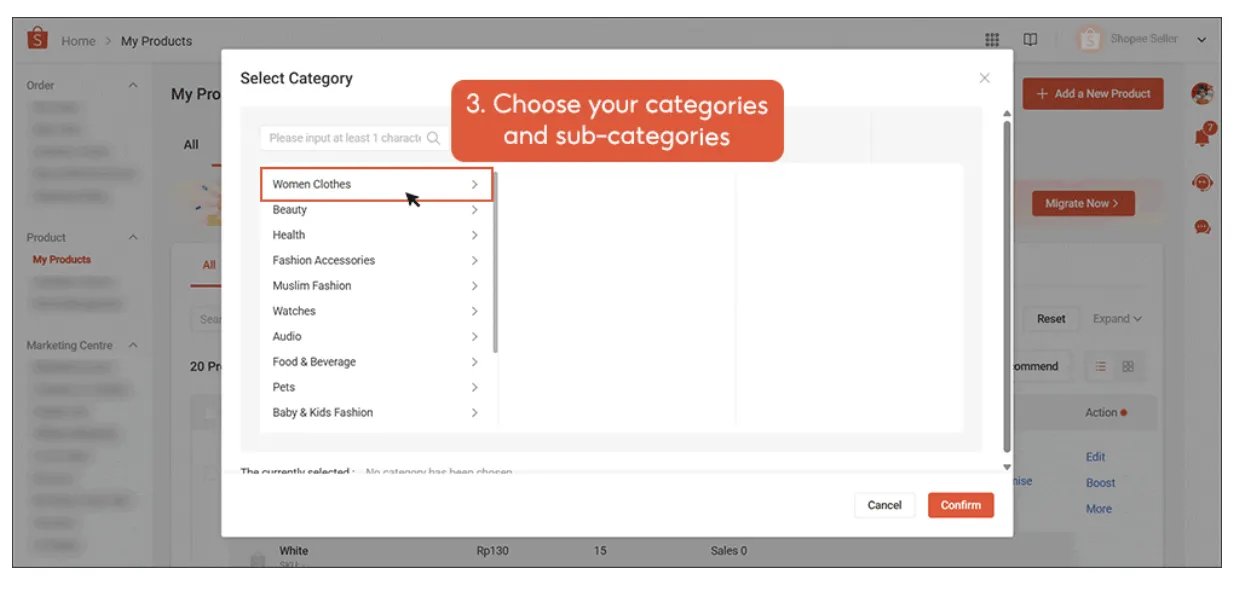
Task: Open the customer support headset icon
Action: coord(1202,183)
